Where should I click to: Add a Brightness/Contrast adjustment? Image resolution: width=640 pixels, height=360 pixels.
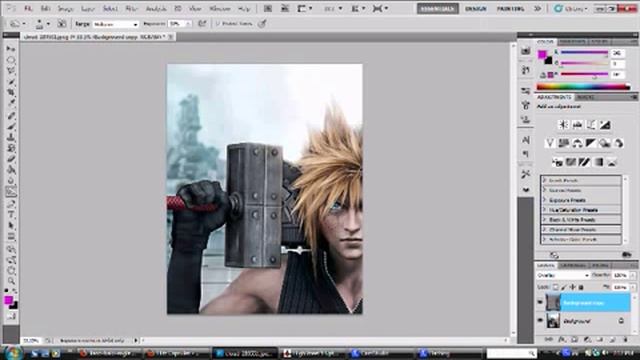(x=563, y=125)
